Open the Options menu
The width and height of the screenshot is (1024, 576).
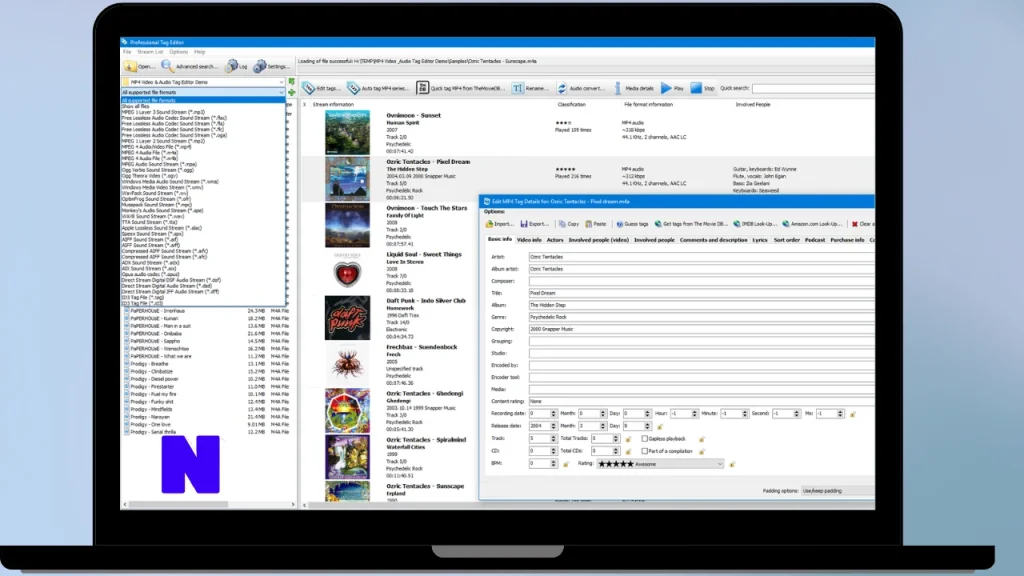[x=178, y=52]
